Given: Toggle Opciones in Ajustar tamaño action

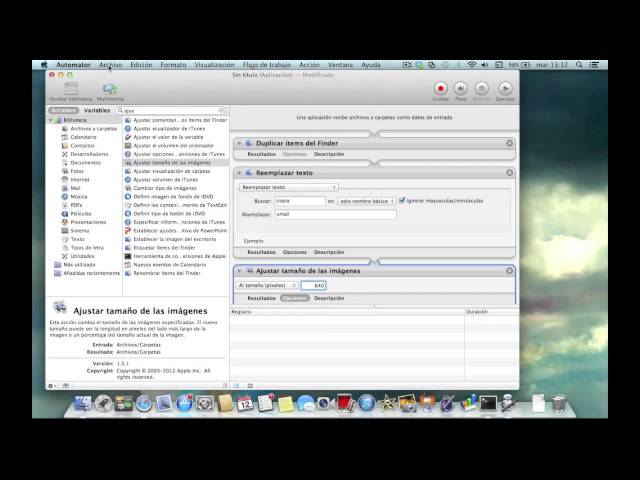Looking at the screenshot, I should [295, 298].
